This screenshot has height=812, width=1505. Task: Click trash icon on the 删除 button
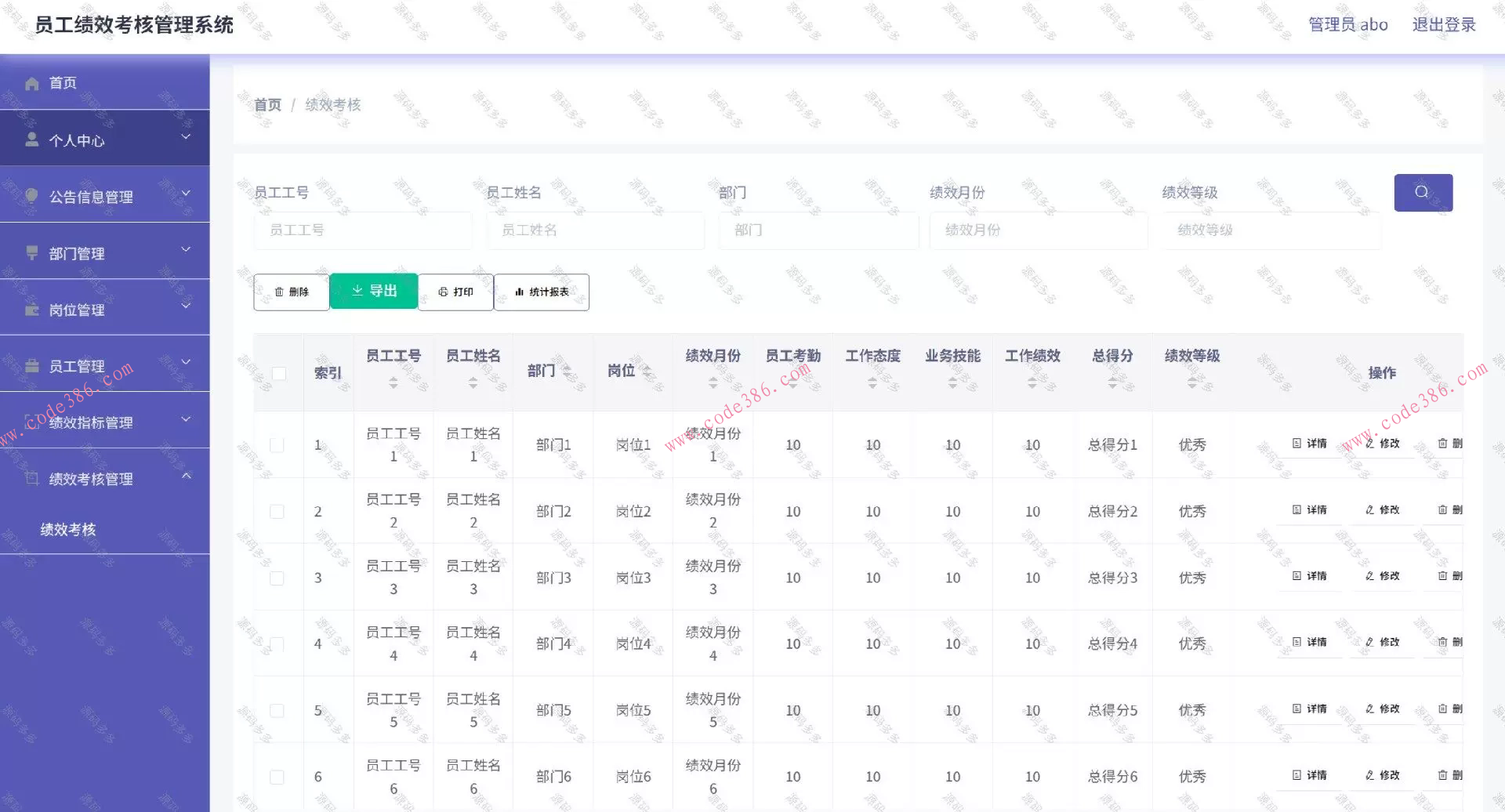(x=279, y=292)
